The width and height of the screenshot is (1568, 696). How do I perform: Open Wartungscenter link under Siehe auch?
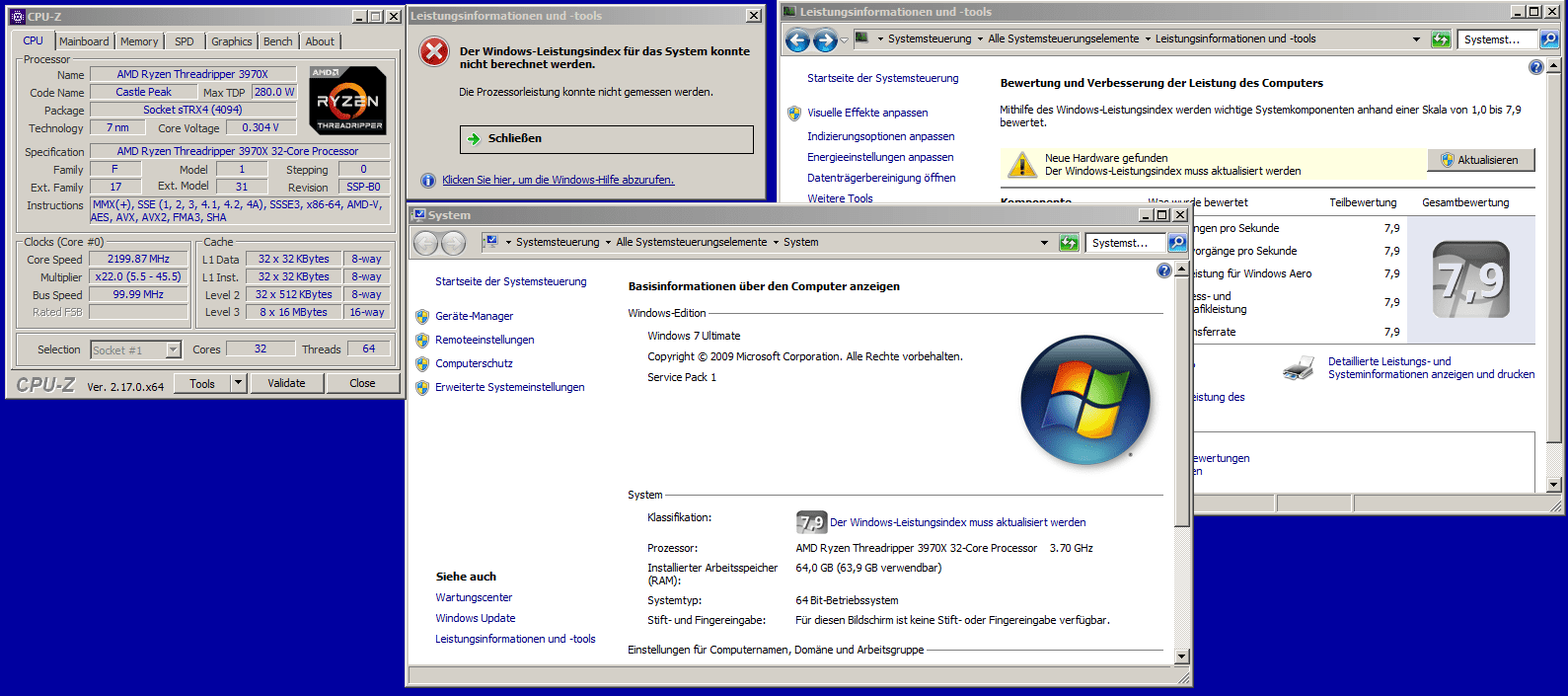(474, 598)
